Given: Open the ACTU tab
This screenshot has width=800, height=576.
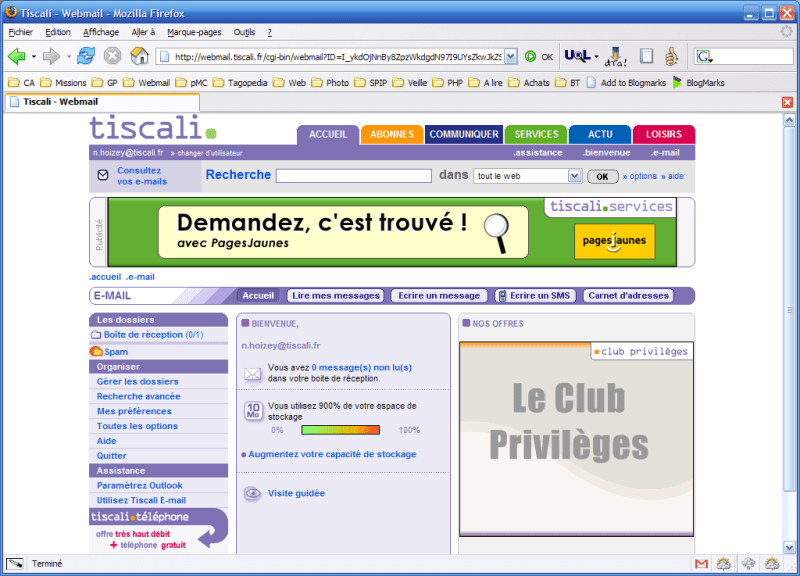Looking at the screenshot, I should point(600,134).
